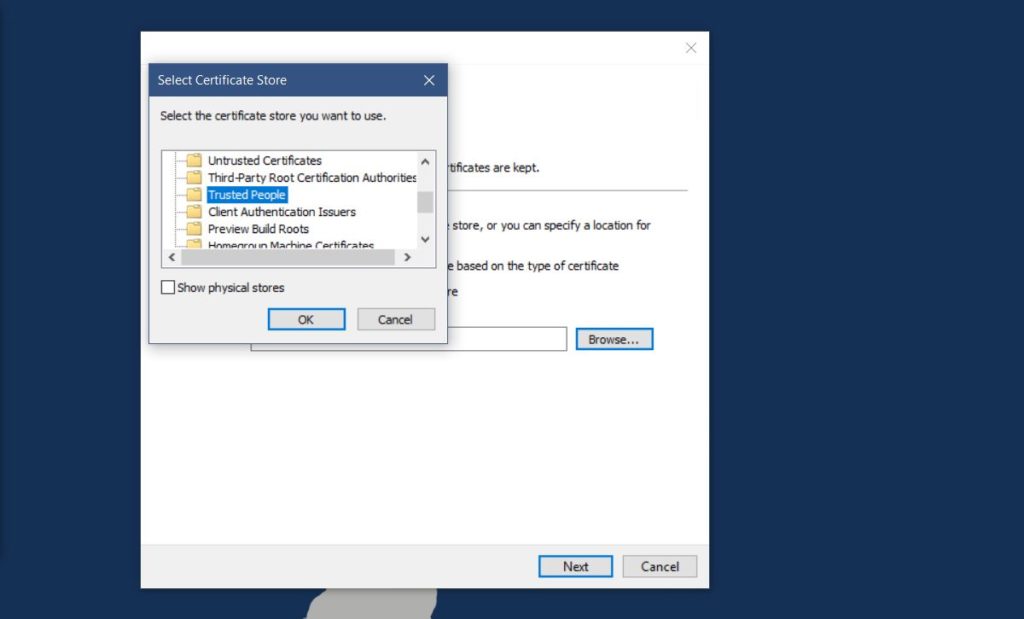Click the folder icon beside Preview Build Roots

pyautogui.click(x=195, y=228)
